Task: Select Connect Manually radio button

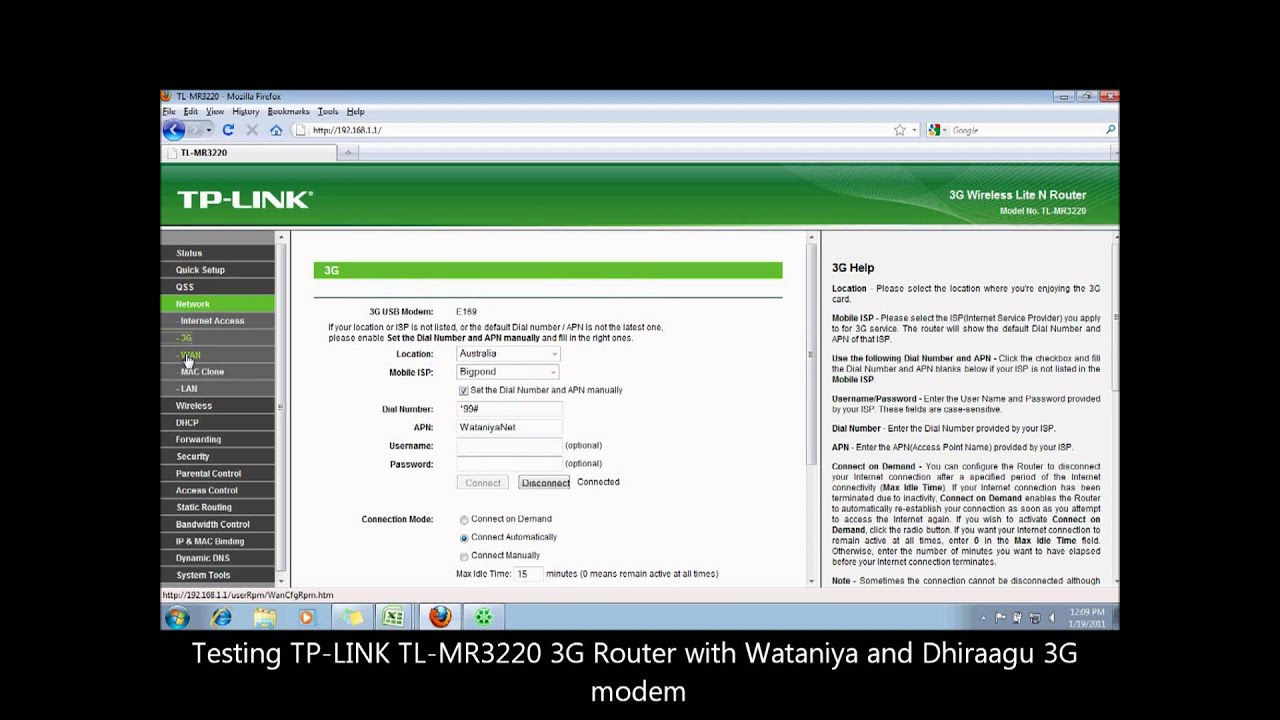Action: tap(464, 556)
